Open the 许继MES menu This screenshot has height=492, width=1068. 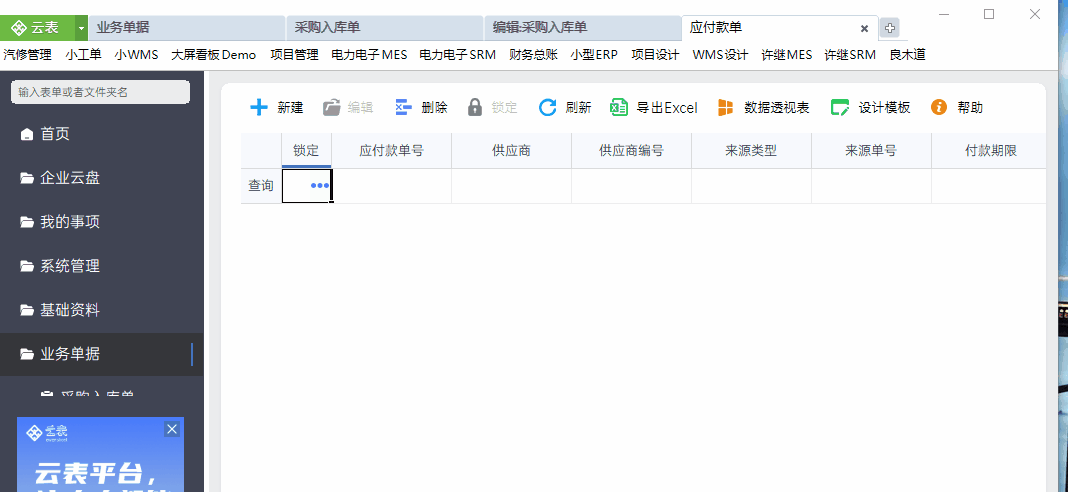pyautogui.click(x=787, y=55)
